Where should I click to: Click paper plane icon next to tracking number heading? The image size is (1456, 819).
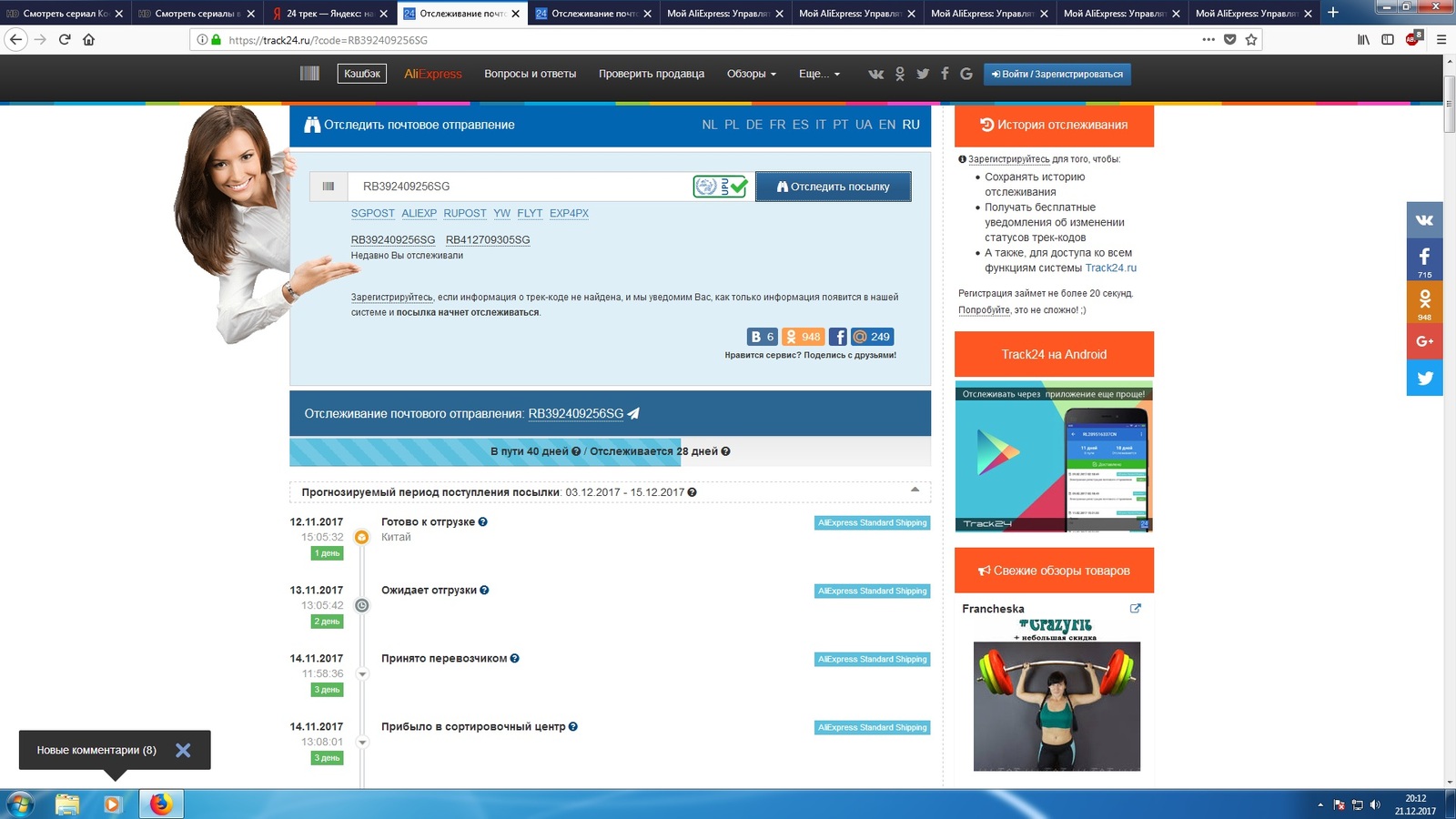click(x=634, y=413)
